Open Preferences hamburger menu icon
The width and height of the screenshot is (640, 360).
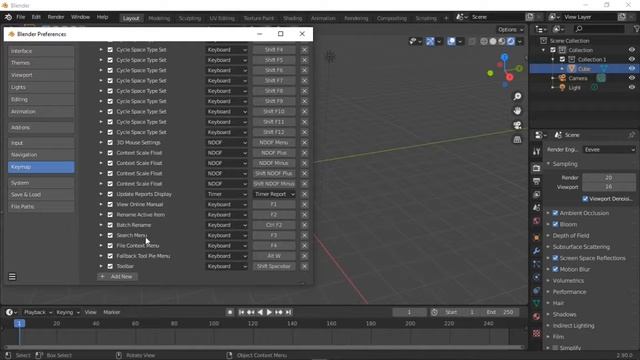pyautogui.click(x=12, y=277)
